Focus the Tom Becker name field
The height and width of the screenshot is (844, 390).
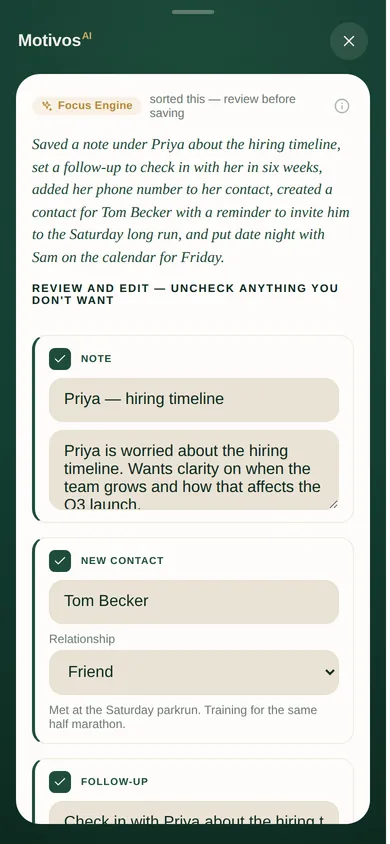tap(194, 602)
